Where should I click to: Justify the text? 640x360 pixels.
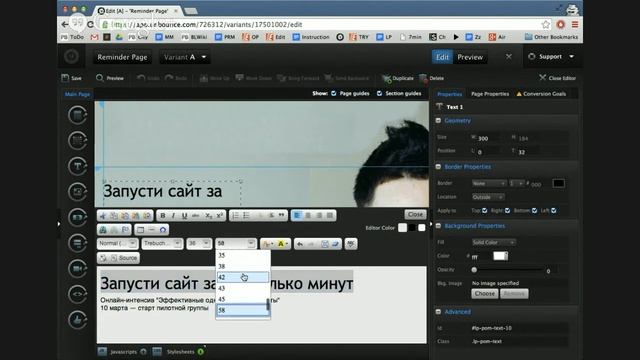(x=330, y=216)
